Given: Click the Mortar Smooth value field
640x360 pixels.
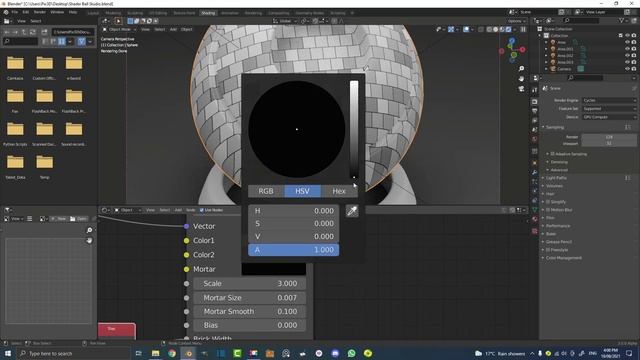Looking at the screenshot, I should coord(249,311).
